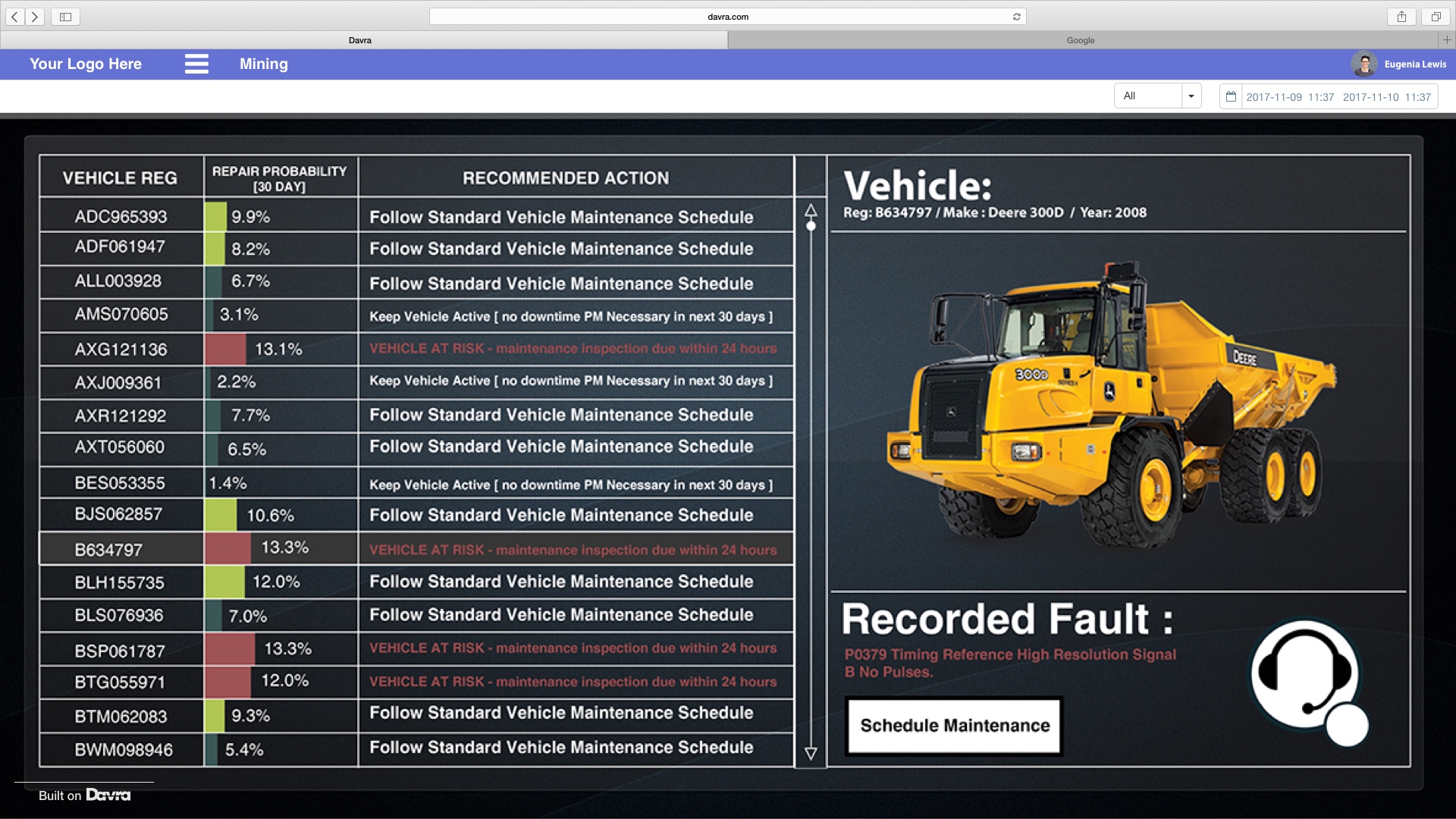
Task: Switch to the Google browser tab
Action: point(1081,40)
